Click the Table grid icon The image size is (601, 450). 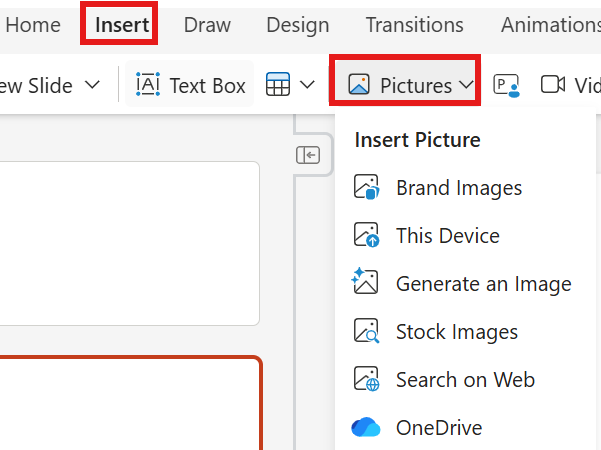[278, 84]
